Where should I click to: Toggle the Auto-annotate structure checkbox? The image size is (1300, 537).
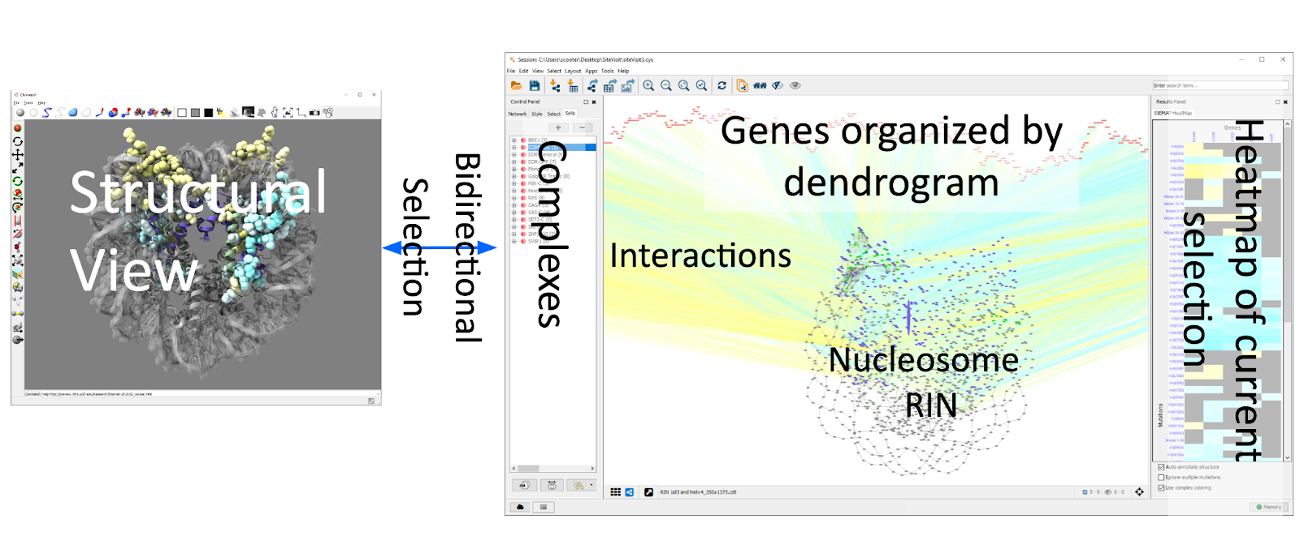coord(1161,467)
